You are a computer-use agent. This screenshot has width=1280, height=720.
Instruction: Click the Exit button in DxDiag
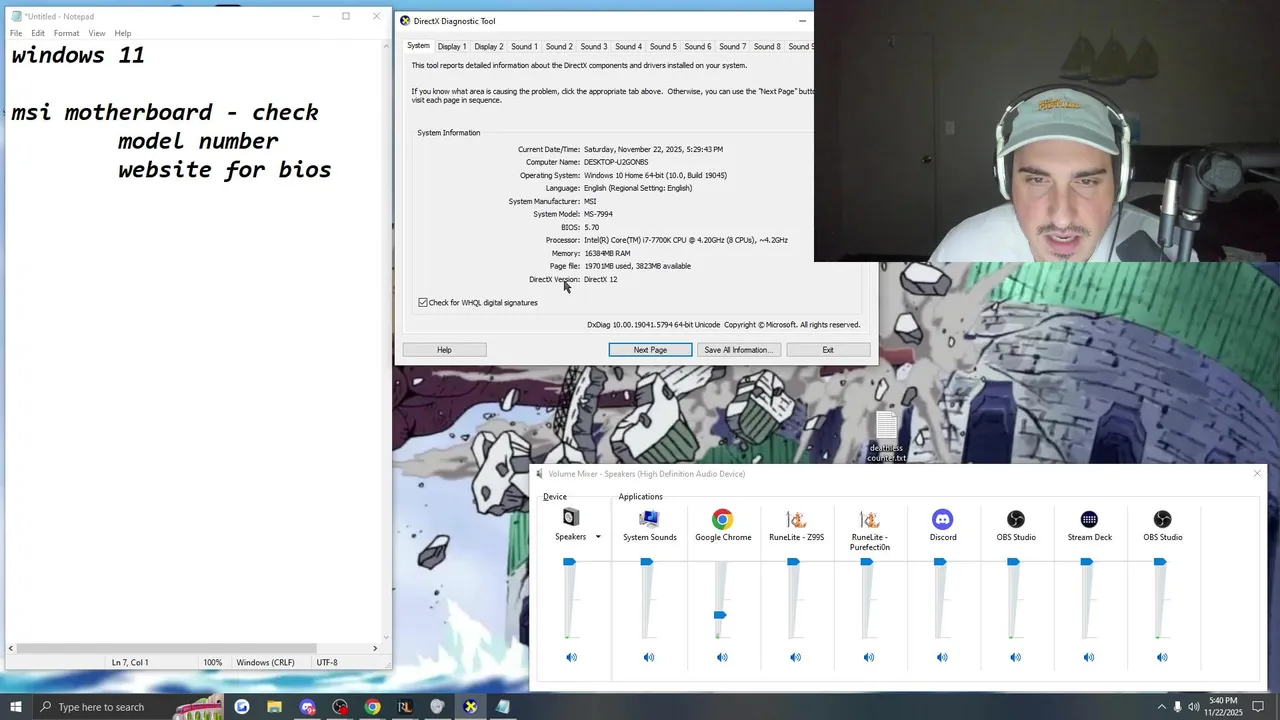click(x=828, y=350)
